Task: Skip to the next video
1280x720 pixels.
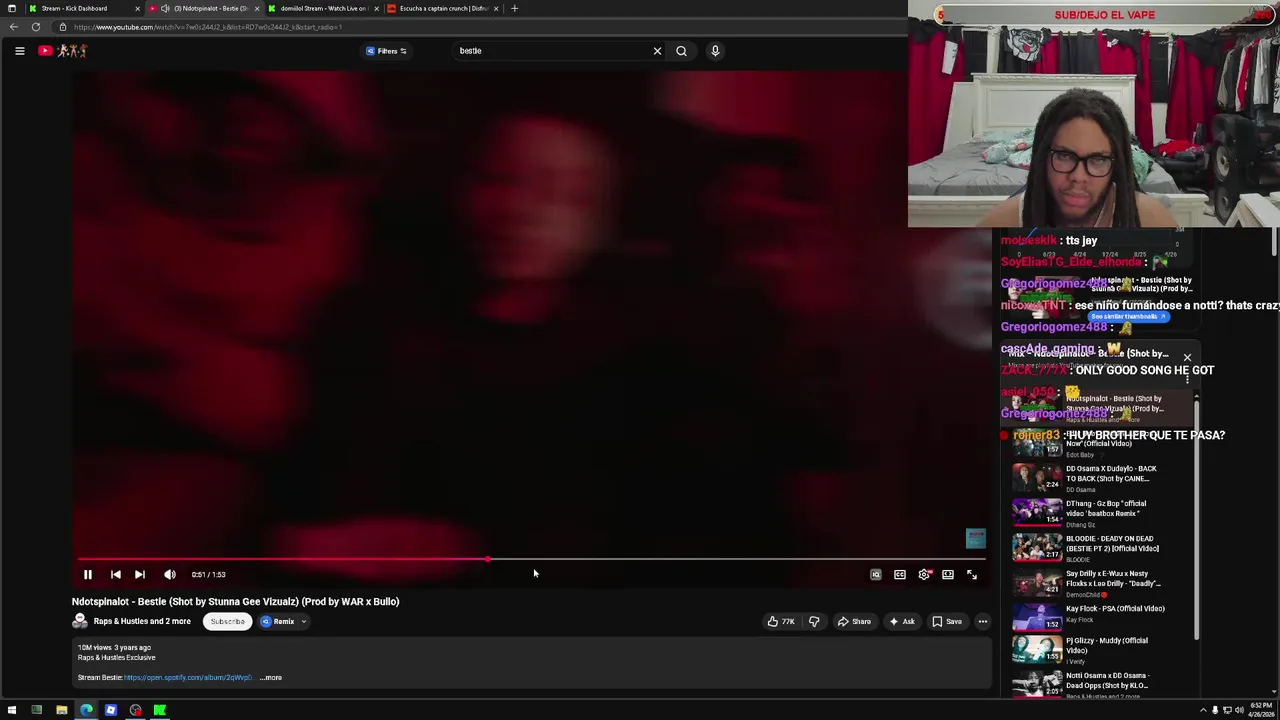Action: tap(140, 574)
